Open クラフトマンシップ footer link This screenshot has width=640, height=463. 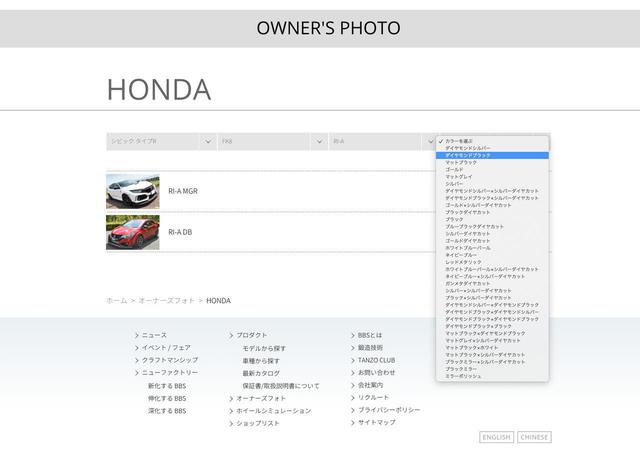(x=170, y=360)
